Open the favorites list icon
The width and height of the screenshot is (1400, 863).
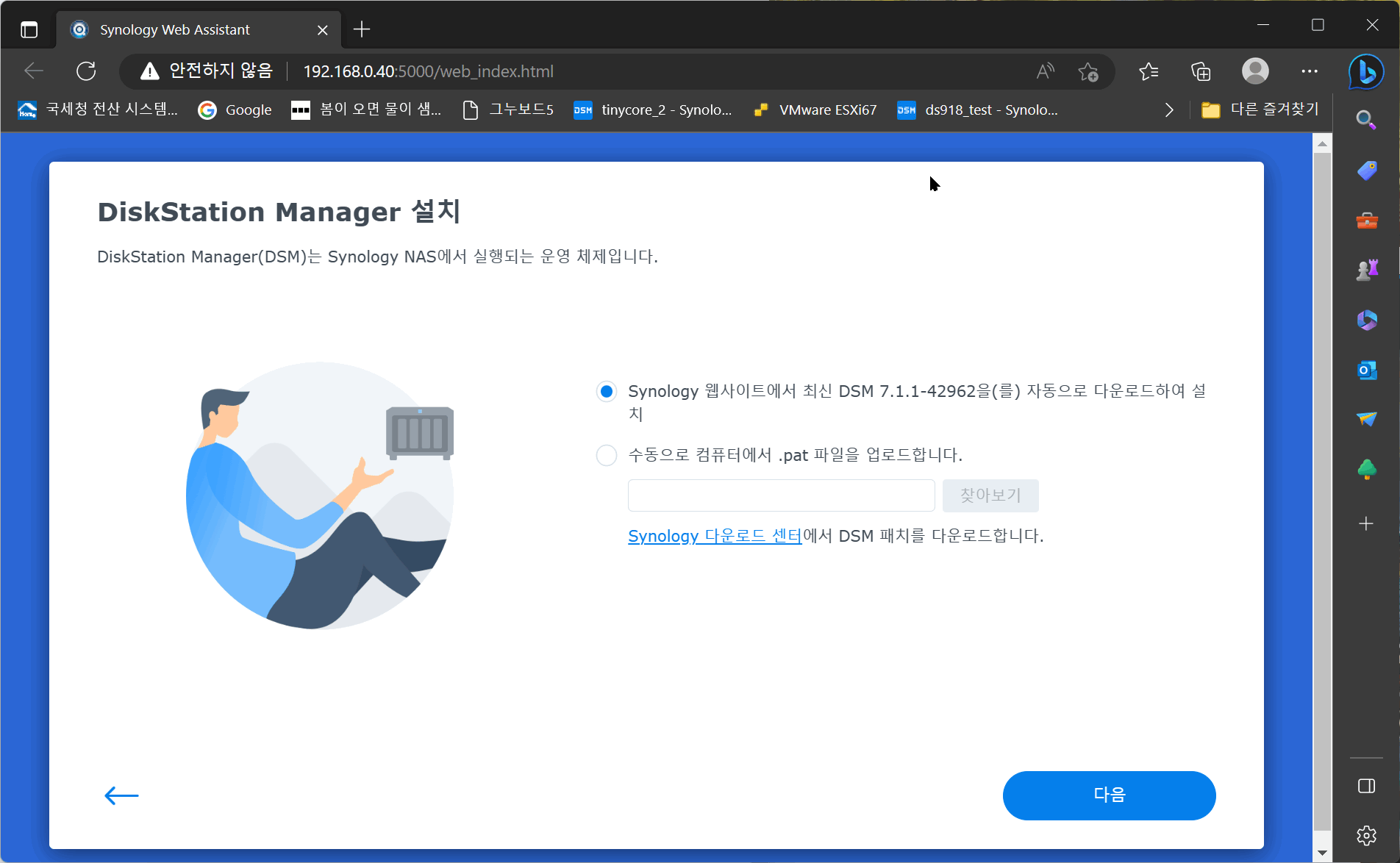[x=1148, y=71]
